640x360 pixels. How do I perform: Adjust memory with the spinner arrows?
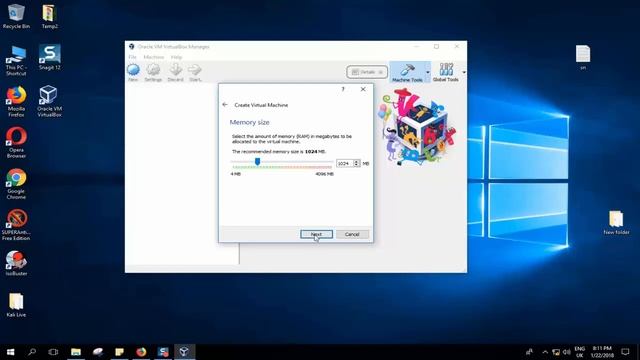(357, 163)
